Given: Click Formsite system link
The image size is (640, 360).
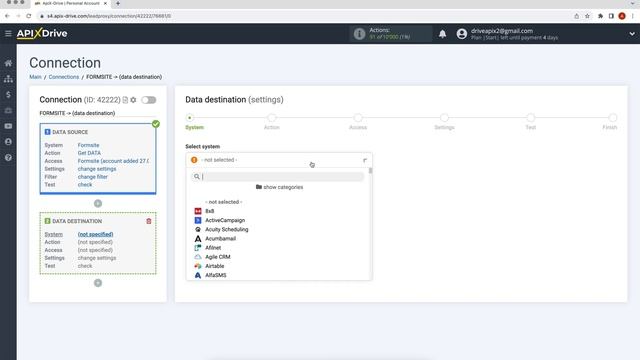Looking at the screenshot, I should click(89, 145).
